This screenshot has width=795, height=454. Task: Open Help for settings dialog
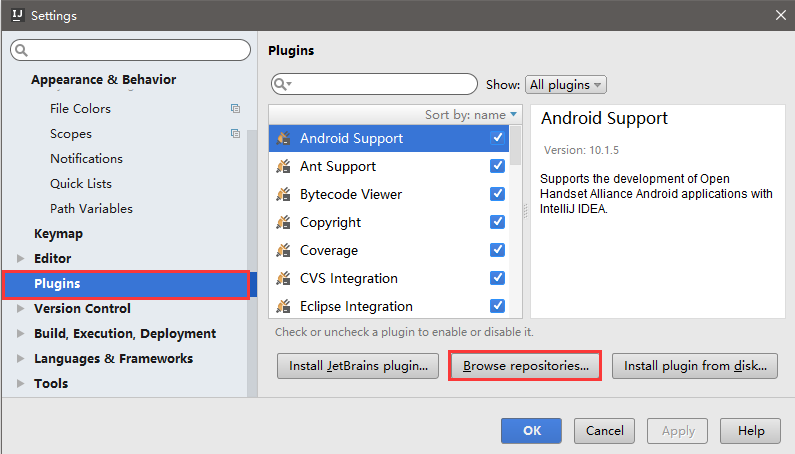point(750,431)
